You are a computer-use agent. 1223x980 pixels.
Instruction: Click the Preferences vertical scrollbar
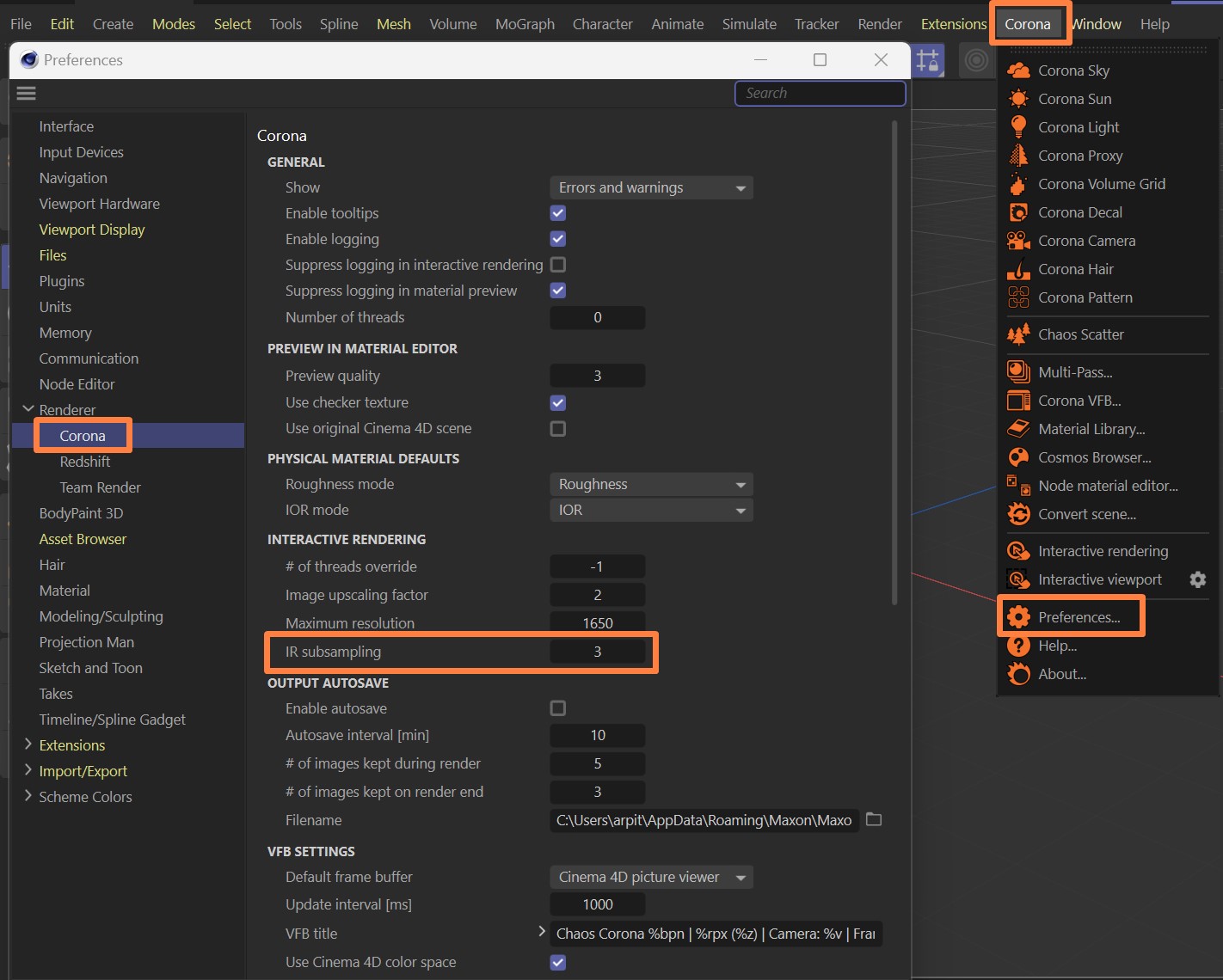tap(895, 361)
